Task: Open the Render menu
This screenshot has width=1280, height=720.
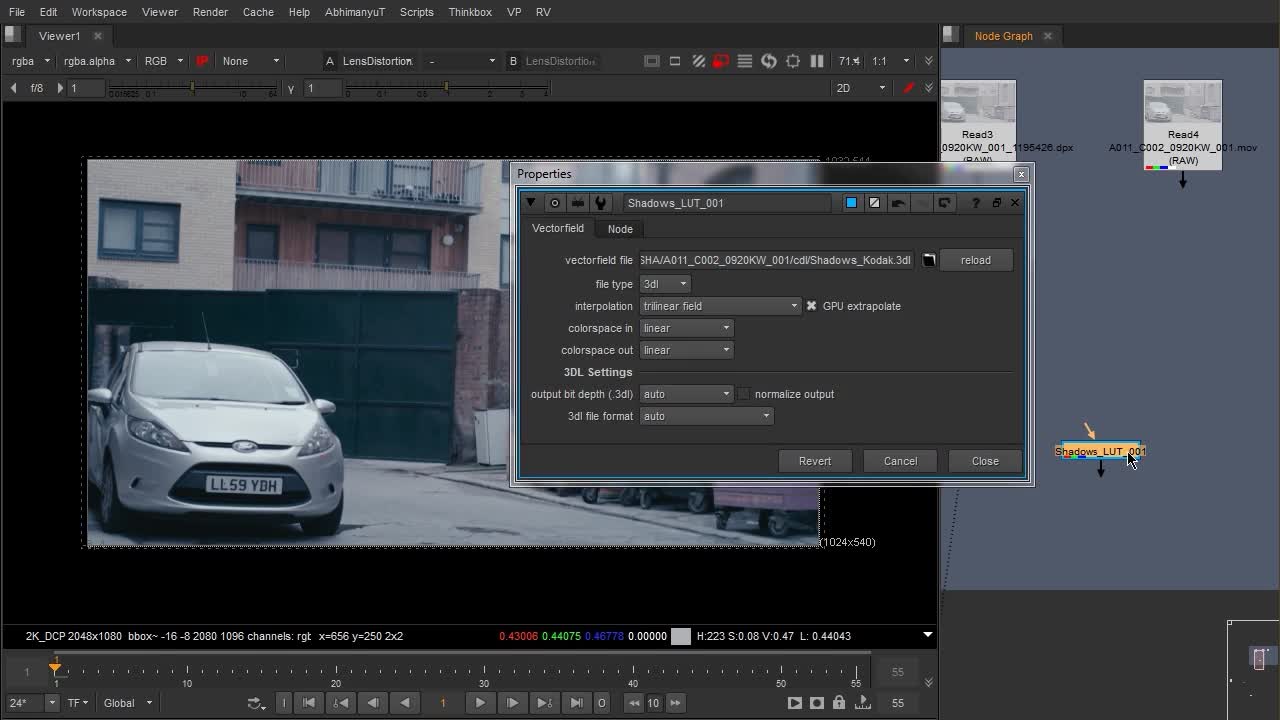Action: (210, 12)
